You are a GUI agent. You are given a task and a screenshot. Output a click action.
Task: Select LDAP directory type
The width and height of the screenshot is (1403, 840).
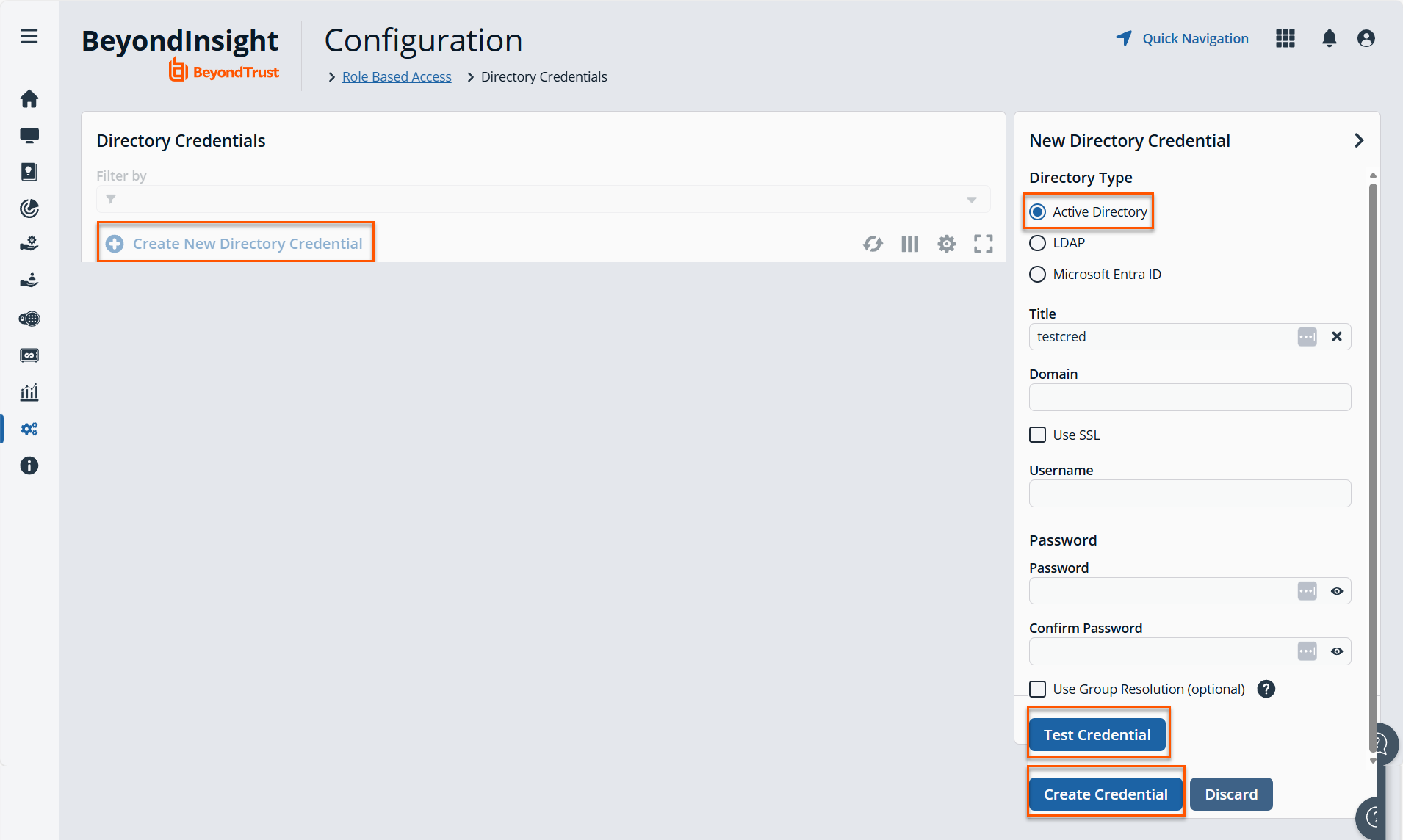1037,243
